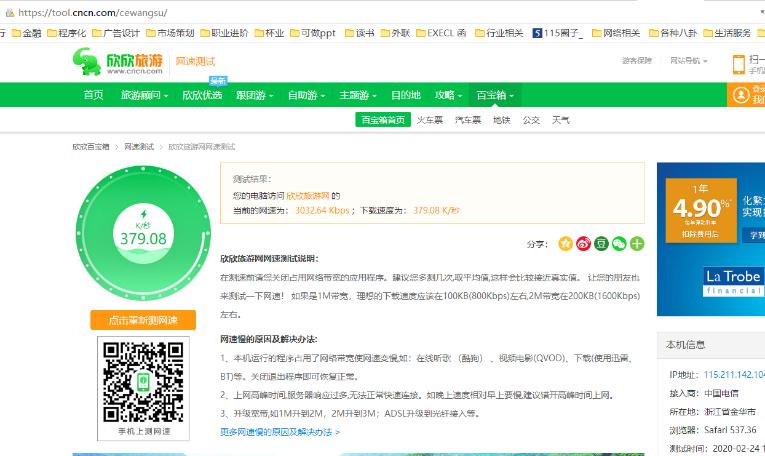Image resolution: width=765 pixels, height=456 pixels.
Task: Expand the 主题游 dropdown menu
Action: point(358,95)
